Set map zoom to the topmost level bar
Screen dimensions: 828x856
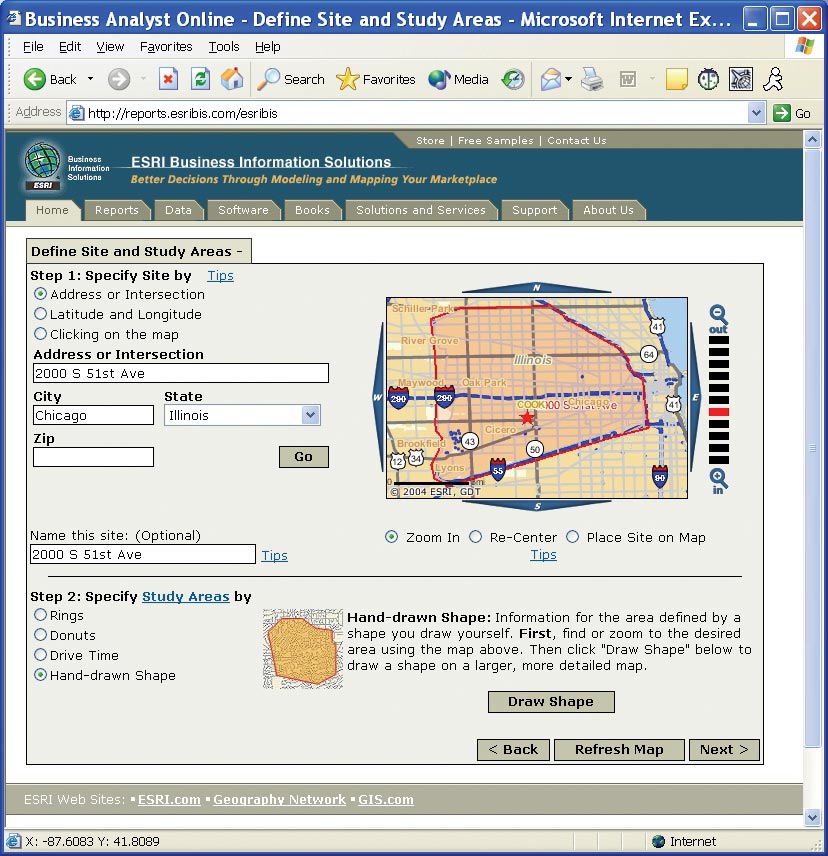pos(719,340)
